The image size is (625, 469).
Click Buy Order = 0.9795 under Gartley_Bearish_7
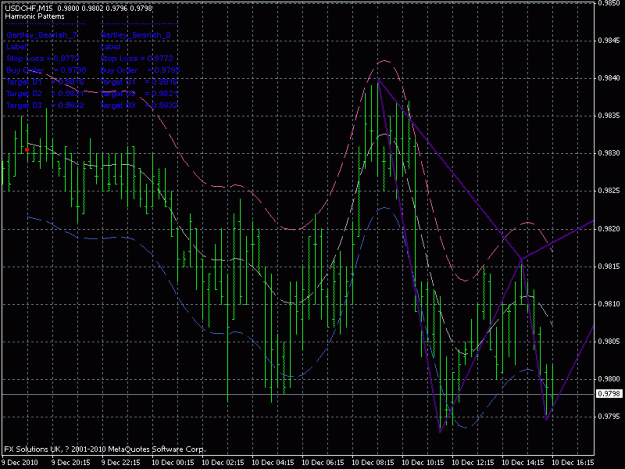click(46, 70)
